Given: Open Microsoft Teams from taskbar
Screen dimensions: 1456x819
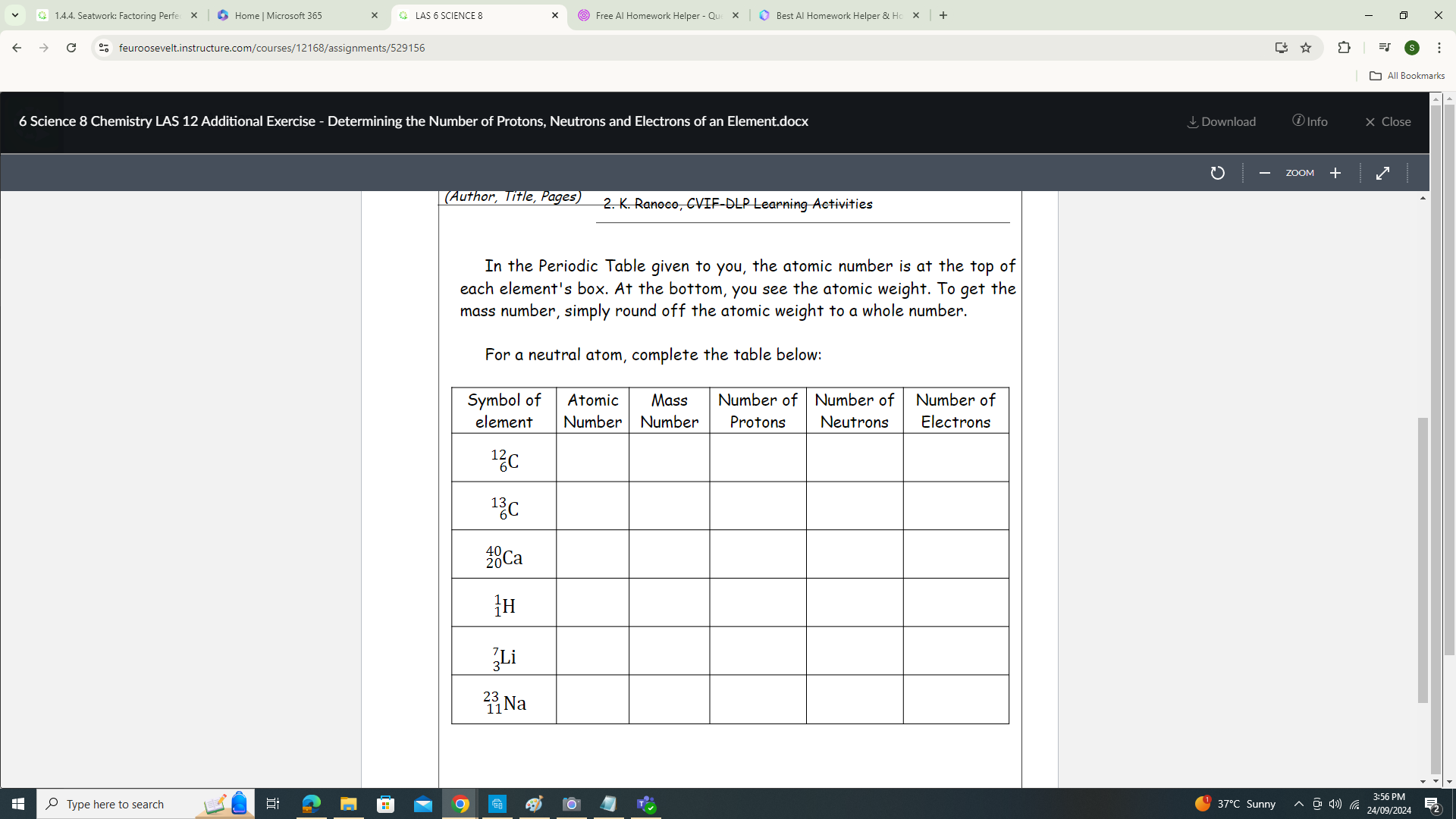Looking at the screenshot, I should tap(646, 804).
